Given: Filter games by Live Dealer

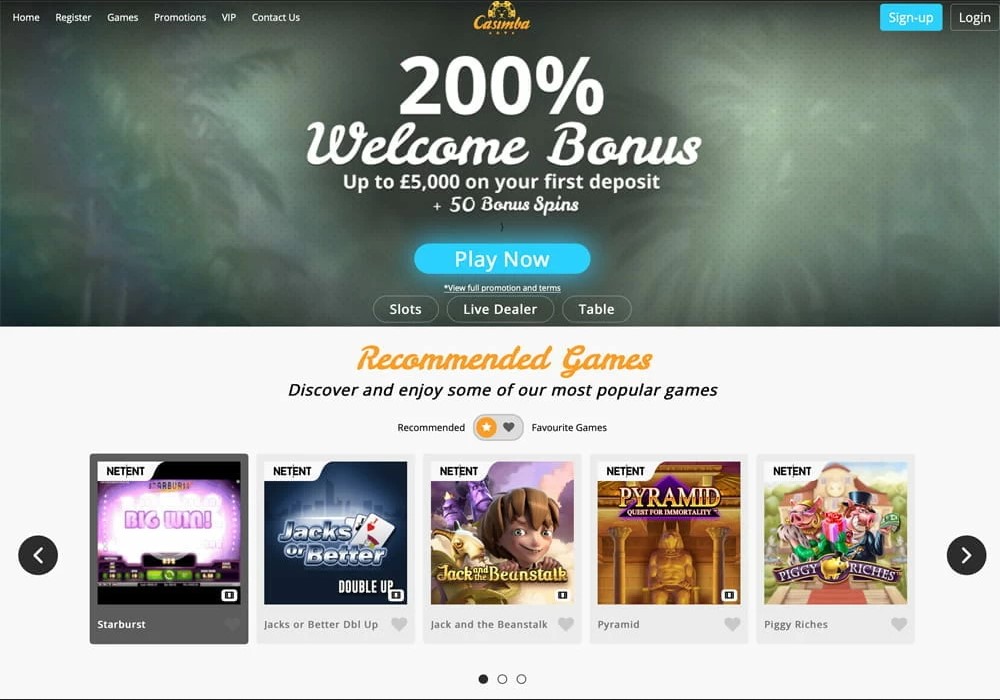Looking at the screenshot, I should click(500, 309).
